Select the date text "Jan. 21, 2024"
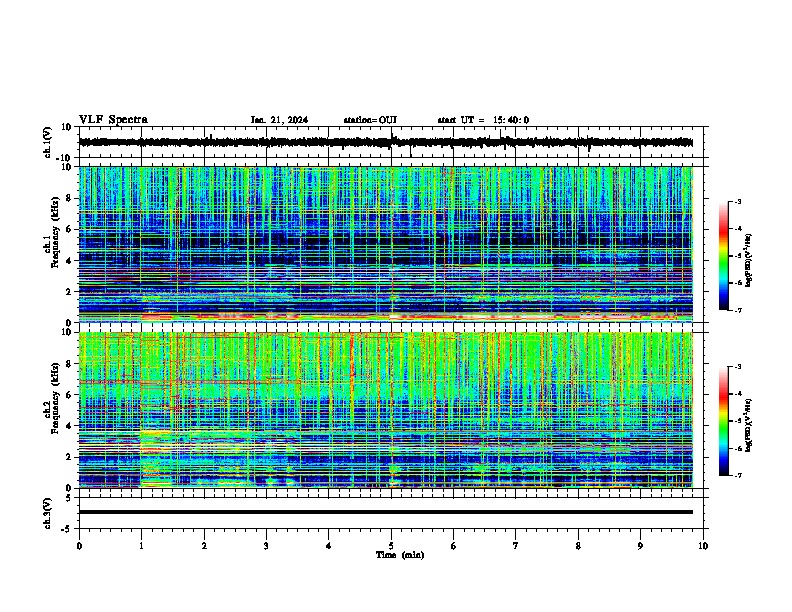792x612 pixels. pyautogui.click(x=279, y=120)
